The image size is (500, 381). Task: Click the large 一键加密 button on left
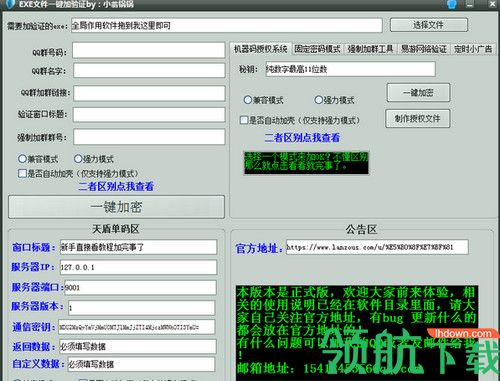click(116, 207)
